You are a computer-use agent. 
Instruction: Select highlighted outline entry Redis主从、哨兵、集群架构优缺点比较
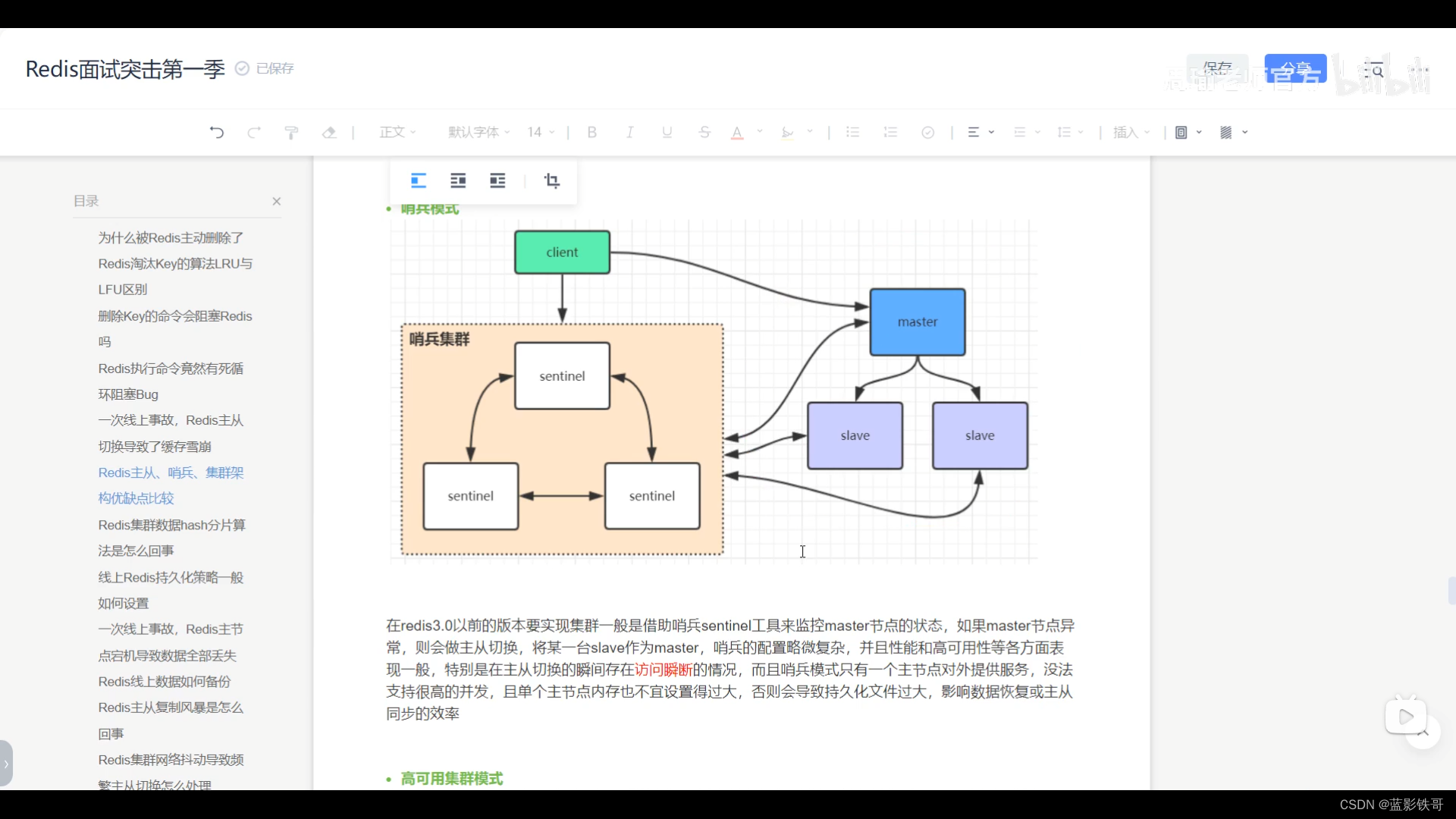(x=171, y=485)
